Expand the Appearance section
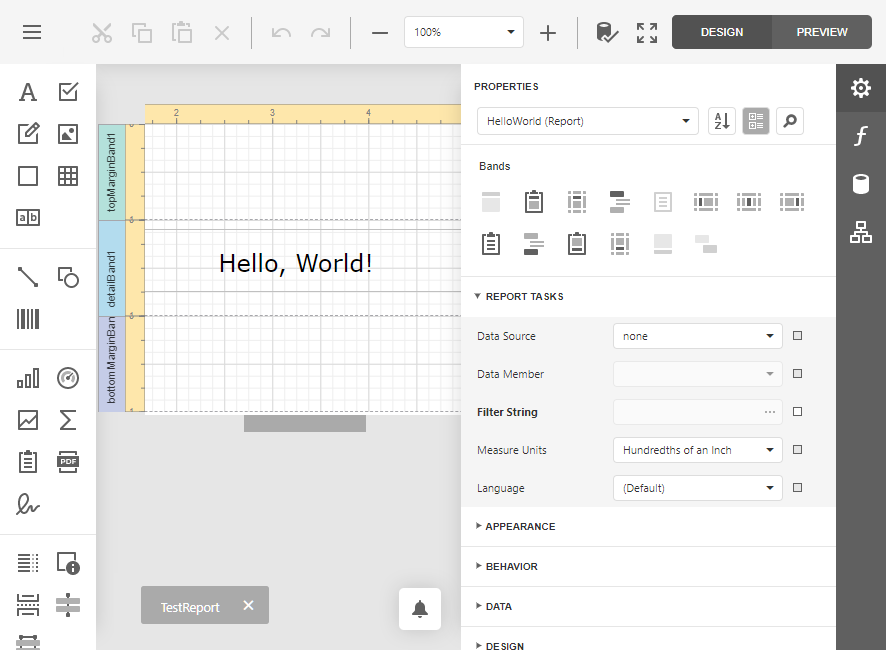Viewport: 886px width, 650px height. tap(520, 526)
